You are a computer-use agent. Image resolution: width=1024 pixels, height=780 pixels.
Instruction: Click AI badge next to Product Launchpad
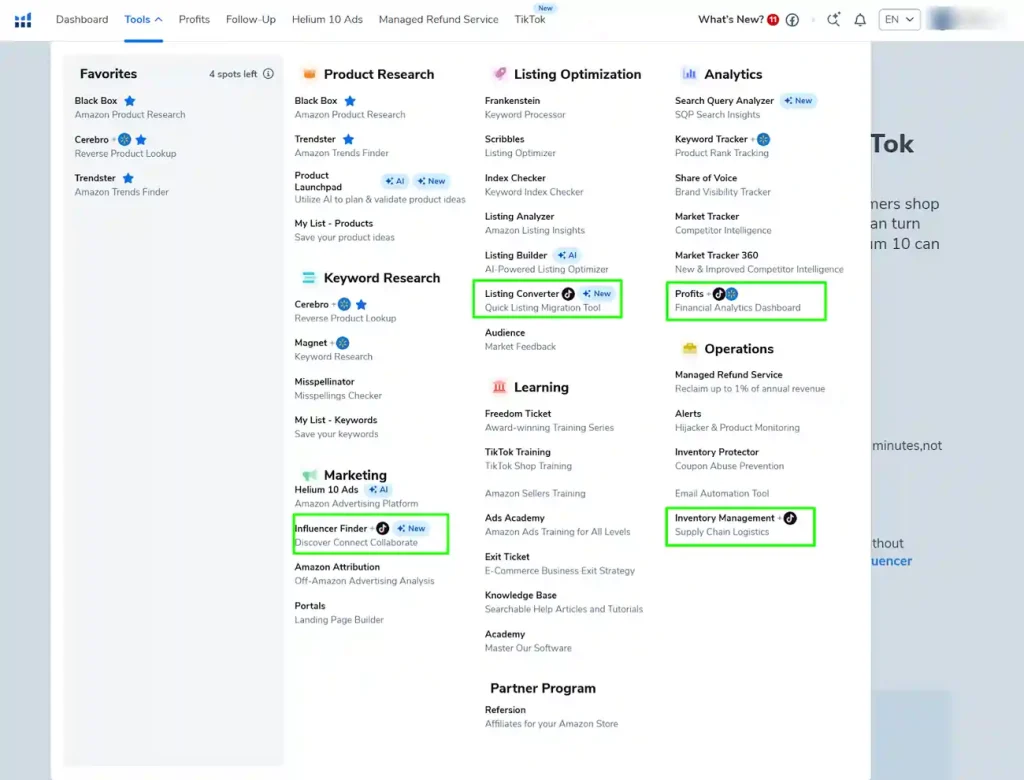point(394,181)
